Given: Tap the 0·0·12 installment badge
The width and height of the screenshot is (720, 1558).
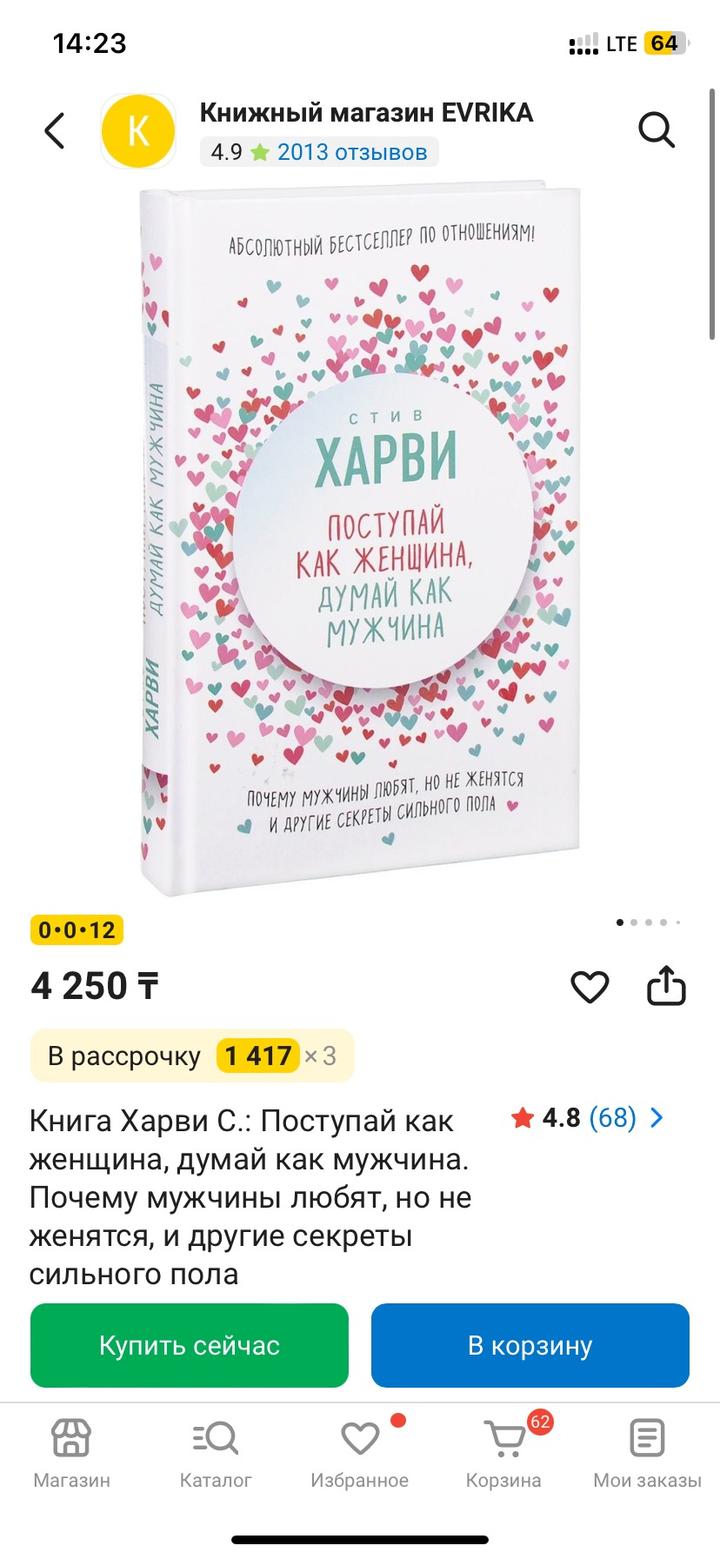Looking at the screenshot, I should (77, 930).
